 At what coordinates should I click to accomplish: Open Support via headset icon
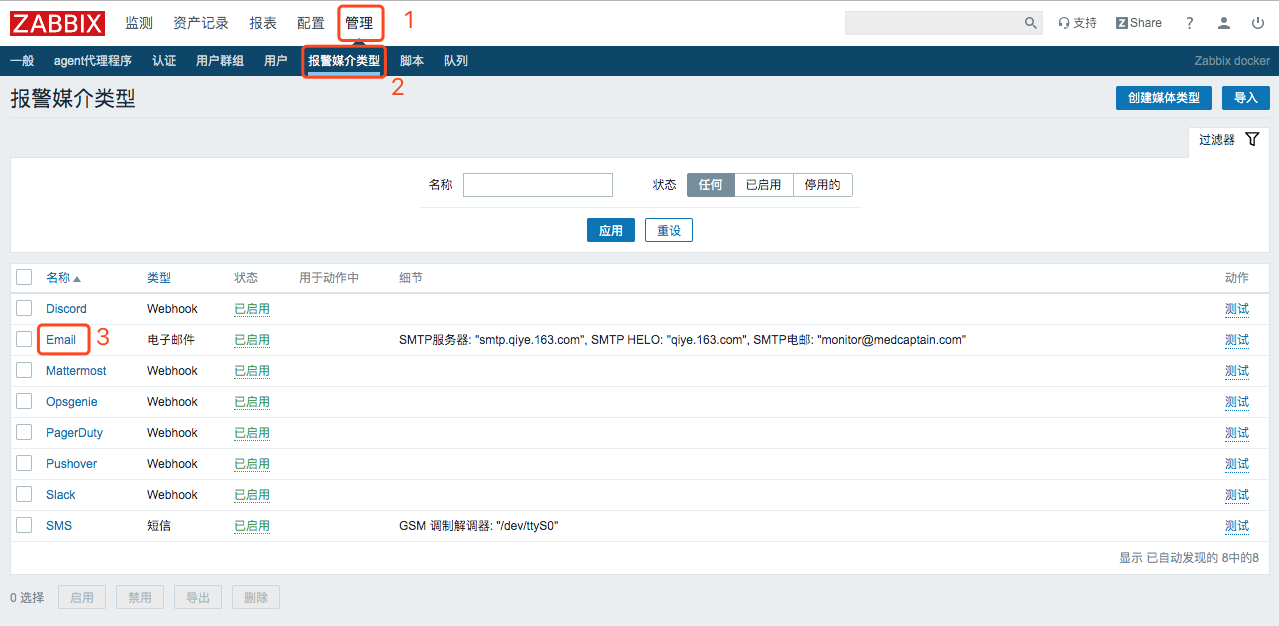pos(1064,23)
